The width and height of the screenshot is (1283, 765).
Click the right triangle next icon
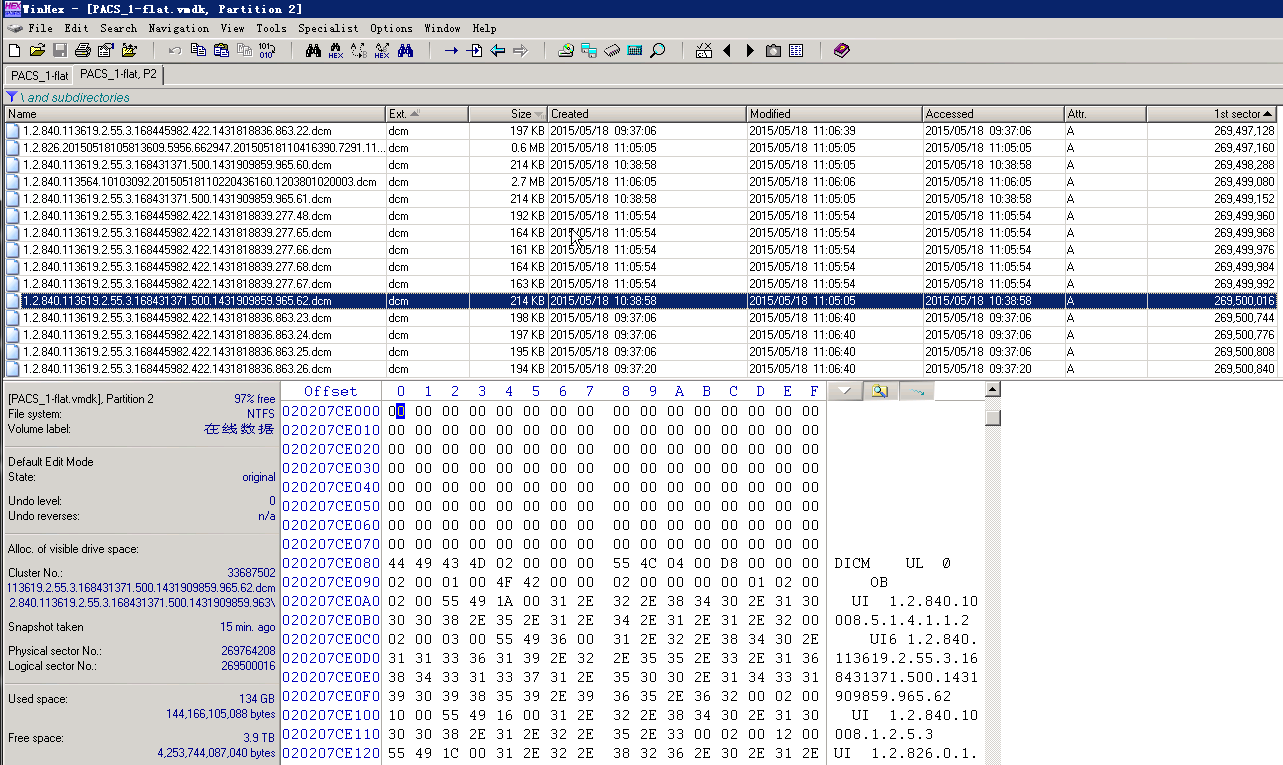[750, 50]
